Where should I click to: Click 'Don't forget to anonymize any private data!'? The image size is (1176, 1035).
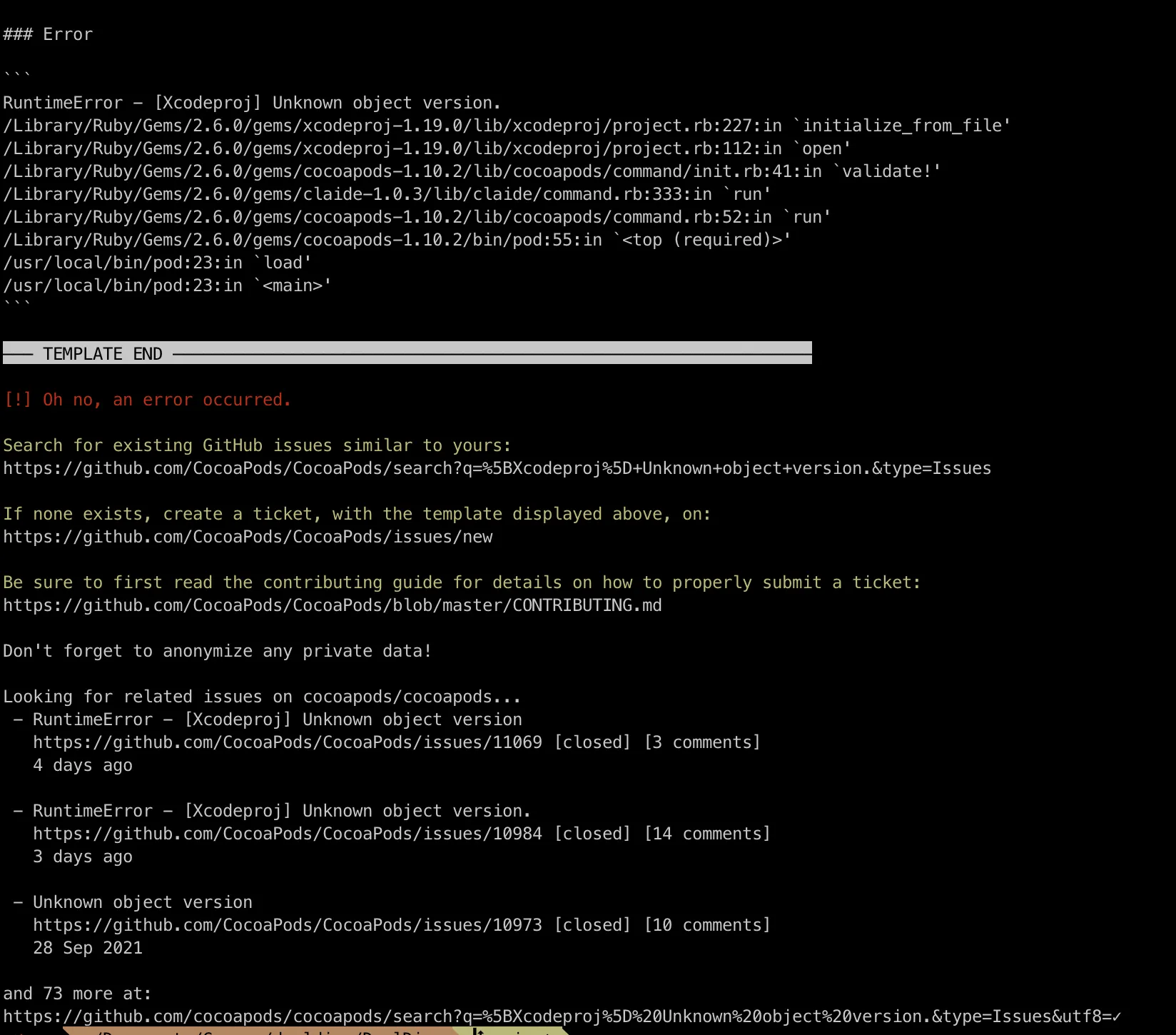(217, 651)
